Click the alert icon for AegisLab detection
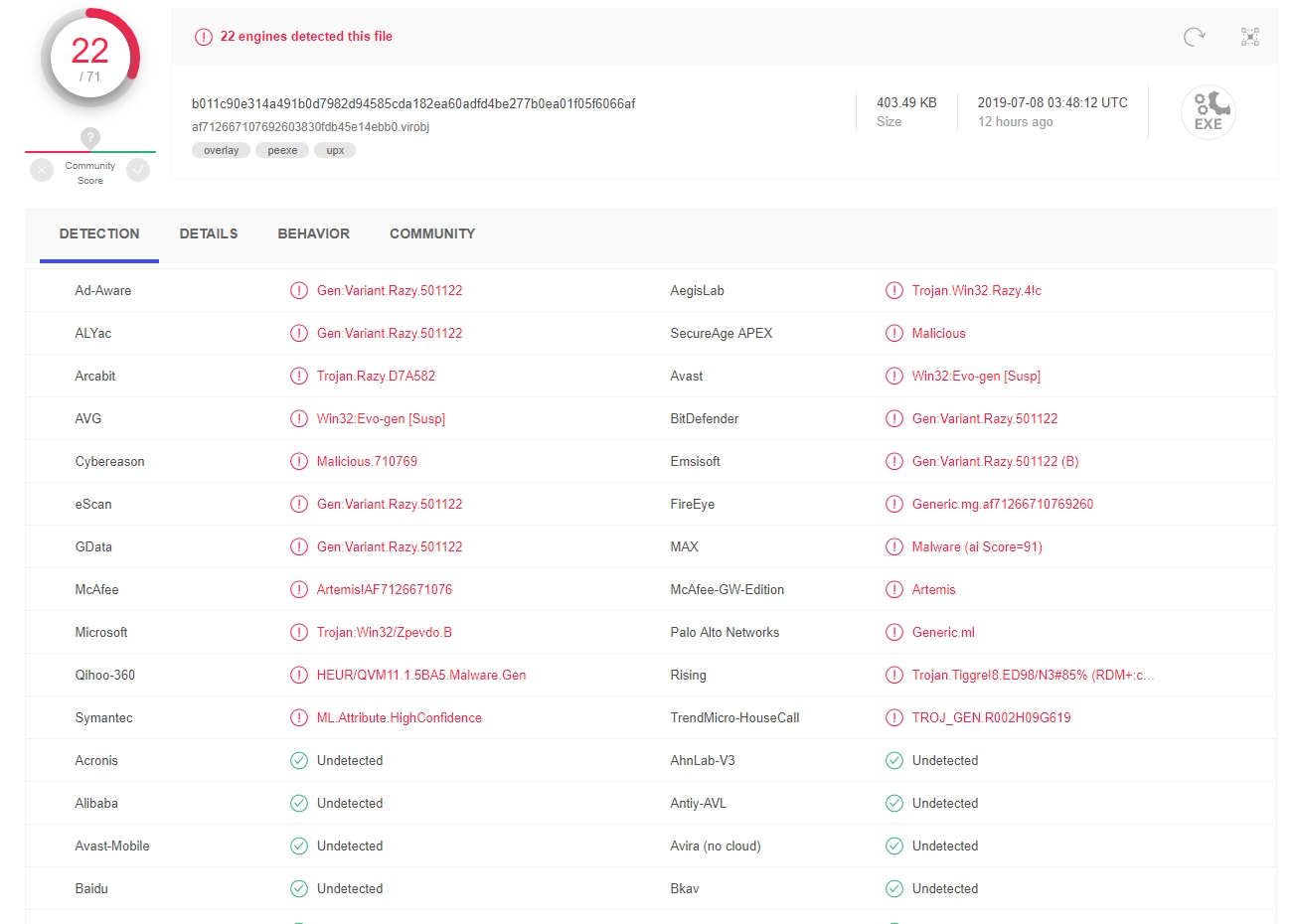The image size is (1295, 924). coord(894,290)
